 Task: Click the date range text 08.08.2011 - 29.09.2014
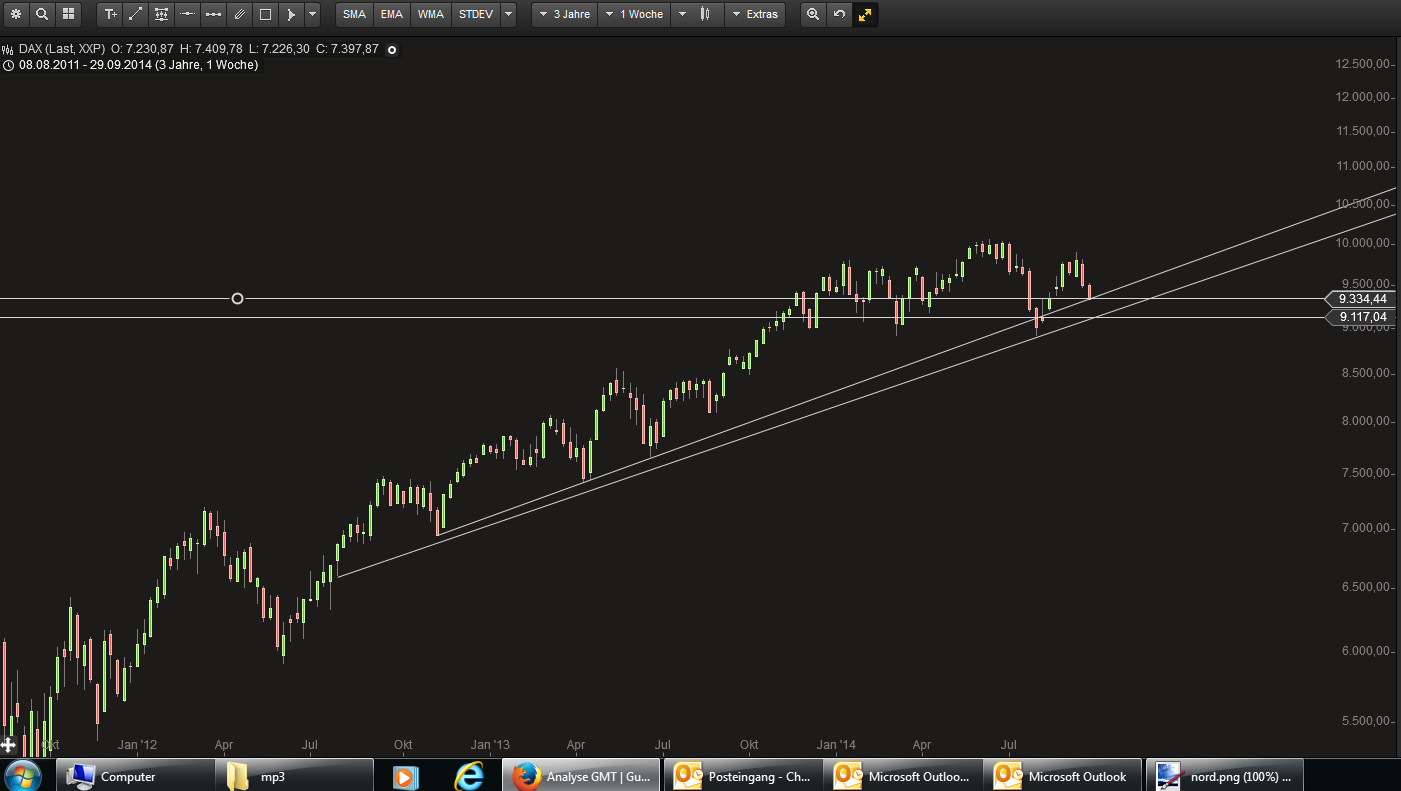pos(84,65)
